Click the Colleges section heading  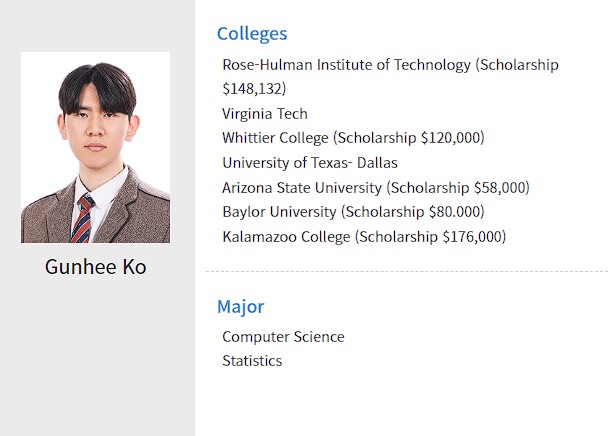pos(252,34)
